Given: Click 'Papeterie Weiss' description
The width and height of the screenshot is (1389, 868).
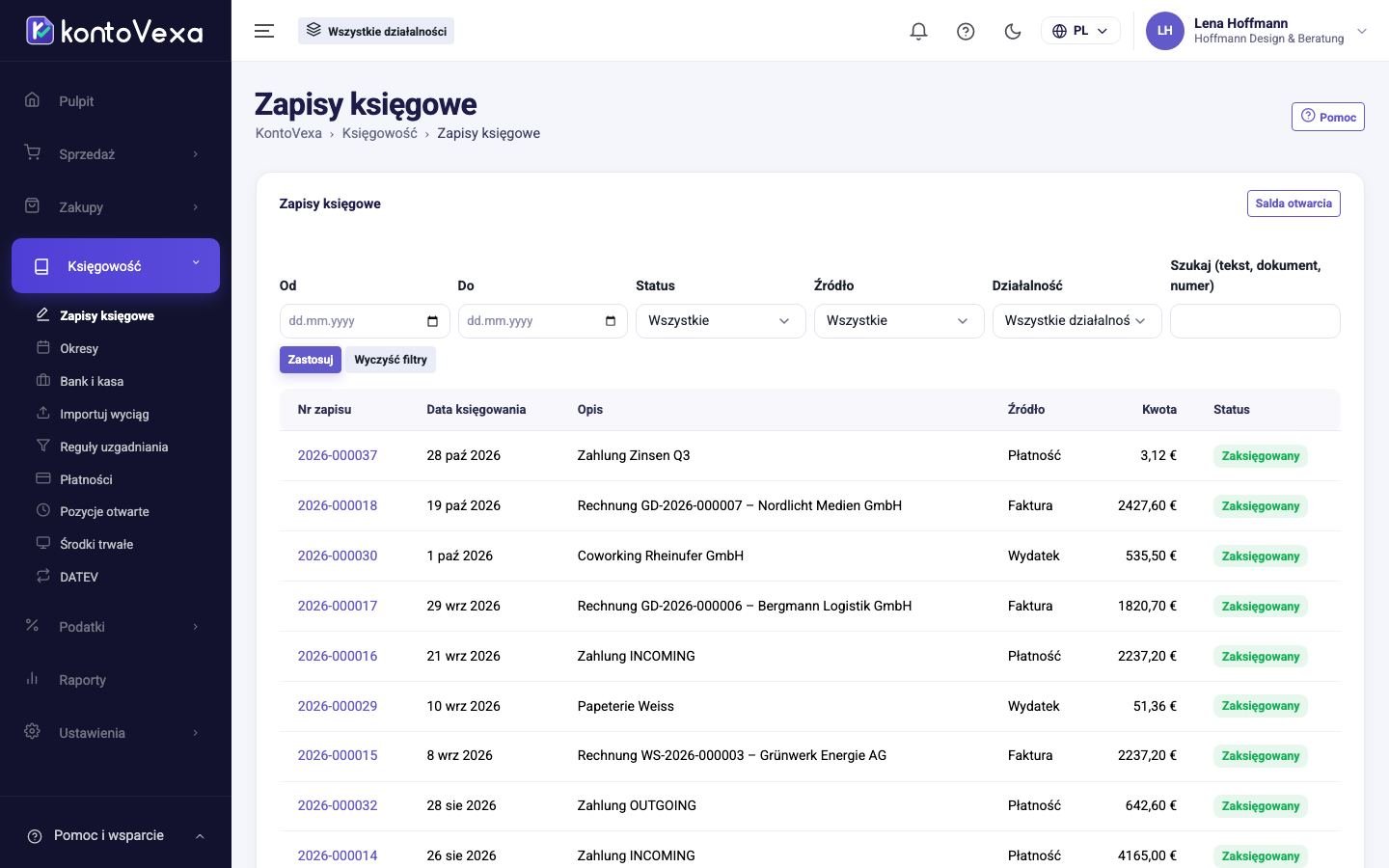Looking at the screenshot, I should tap(626, 706).
